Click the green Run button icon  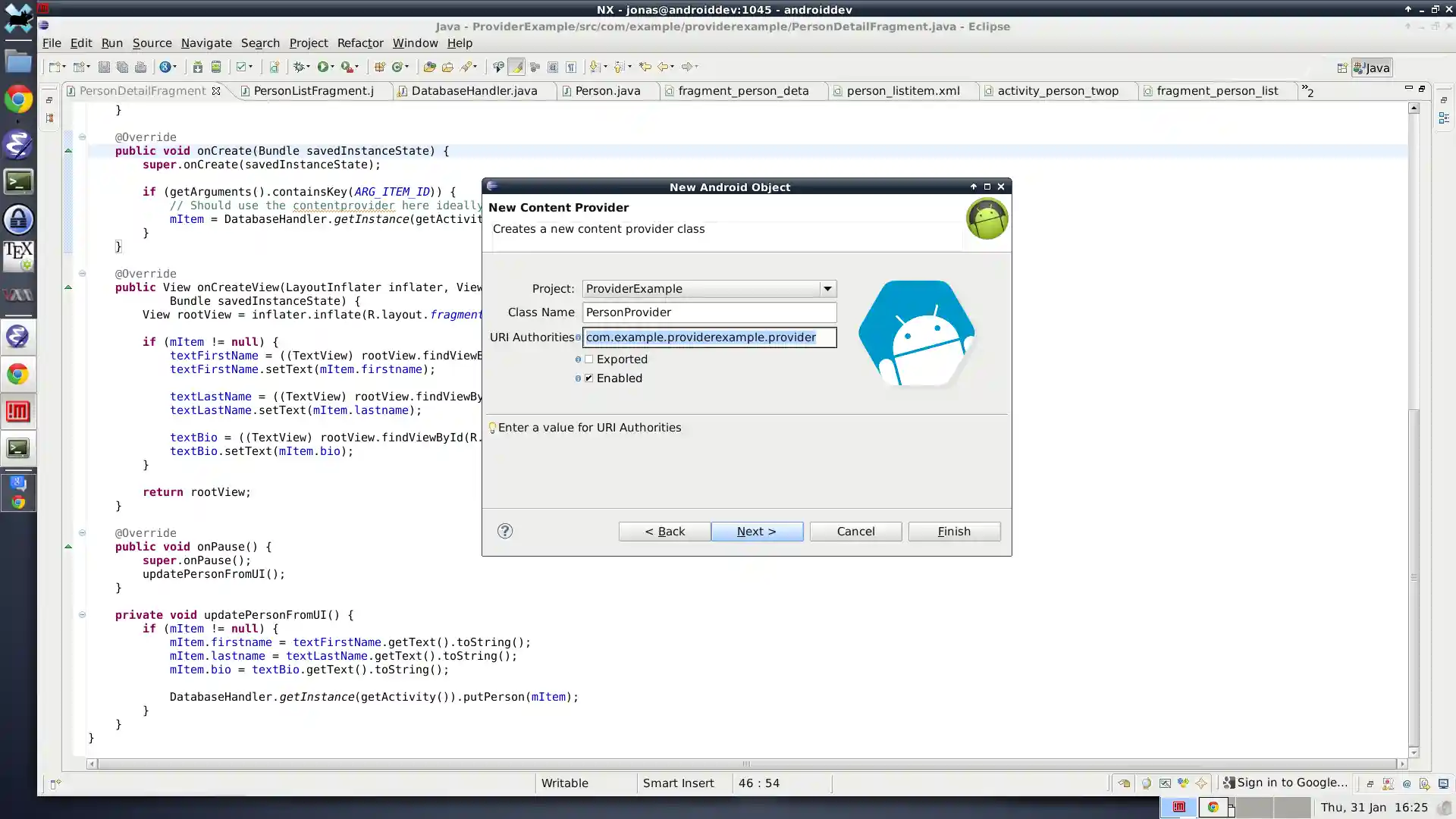tap(323, 67)
